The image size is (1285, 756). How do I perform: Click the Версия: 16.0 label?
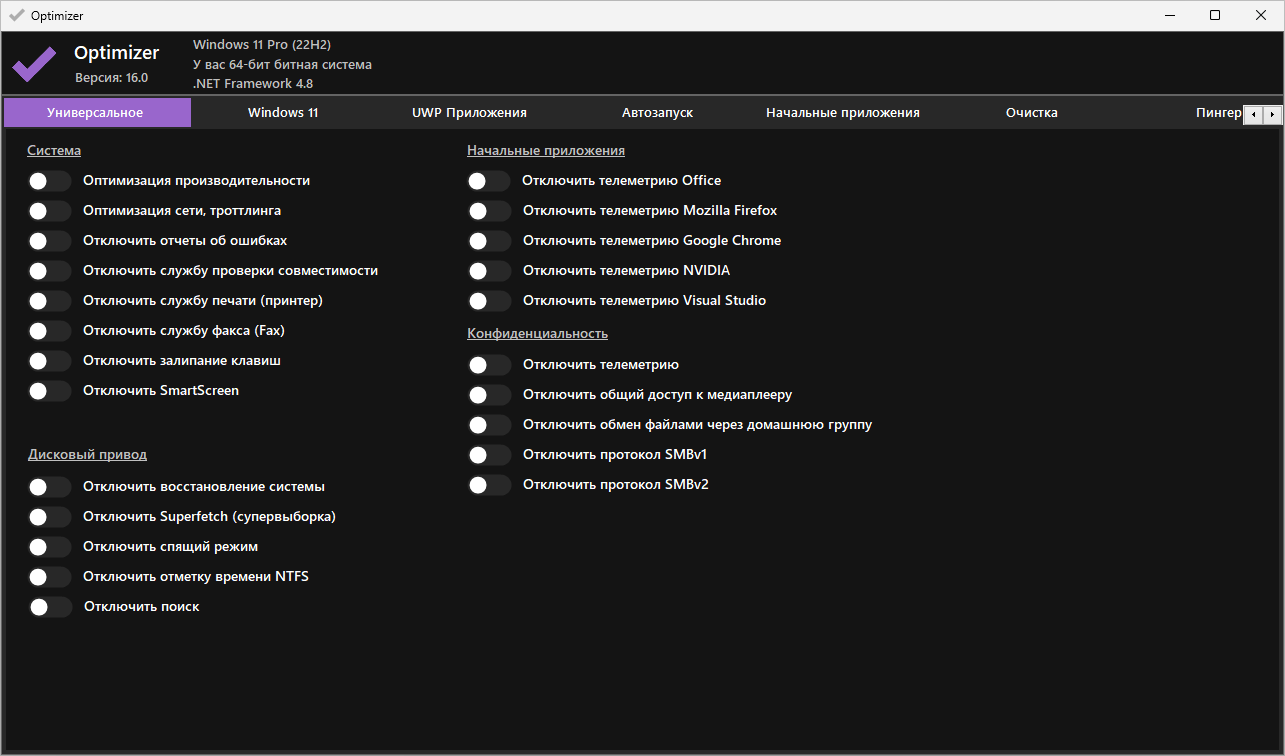[x=111, y=78]
